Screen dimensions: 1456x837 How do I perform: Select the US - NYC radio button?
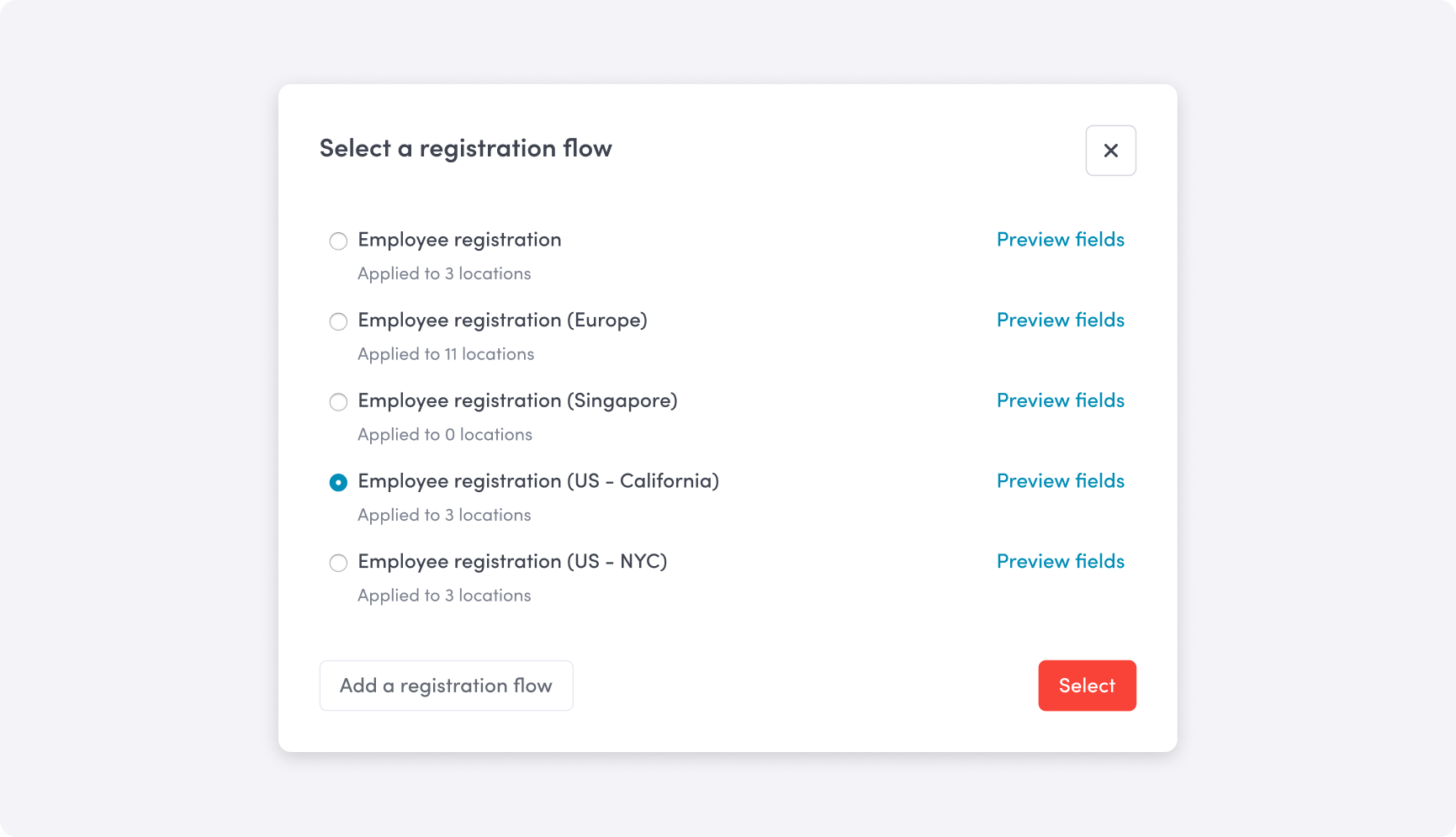click(338, 563)
